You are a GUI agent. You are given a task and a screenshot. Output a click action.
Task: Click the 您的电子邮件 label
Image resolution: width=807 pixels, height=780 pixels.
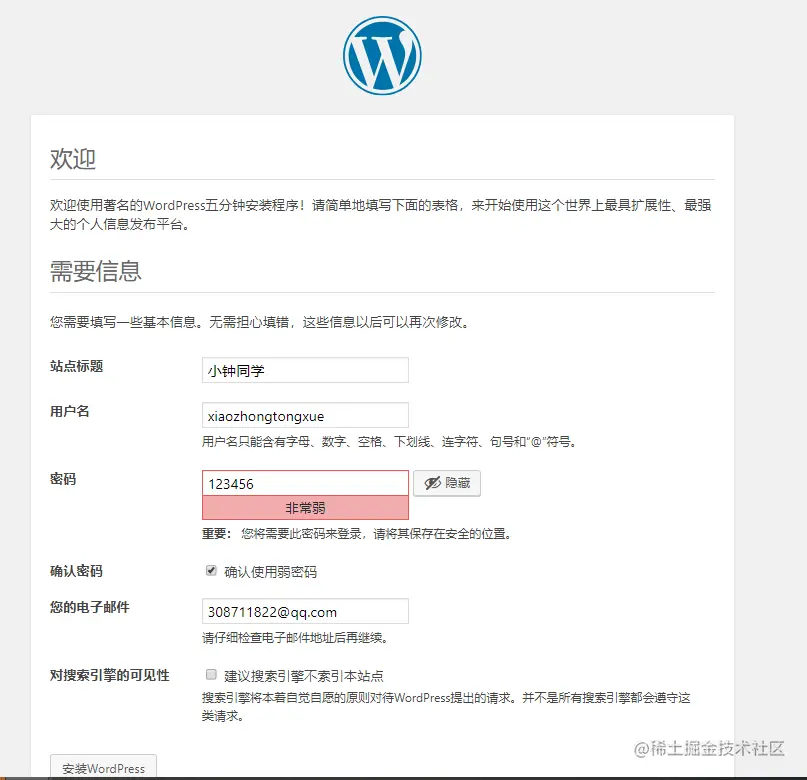90,607
